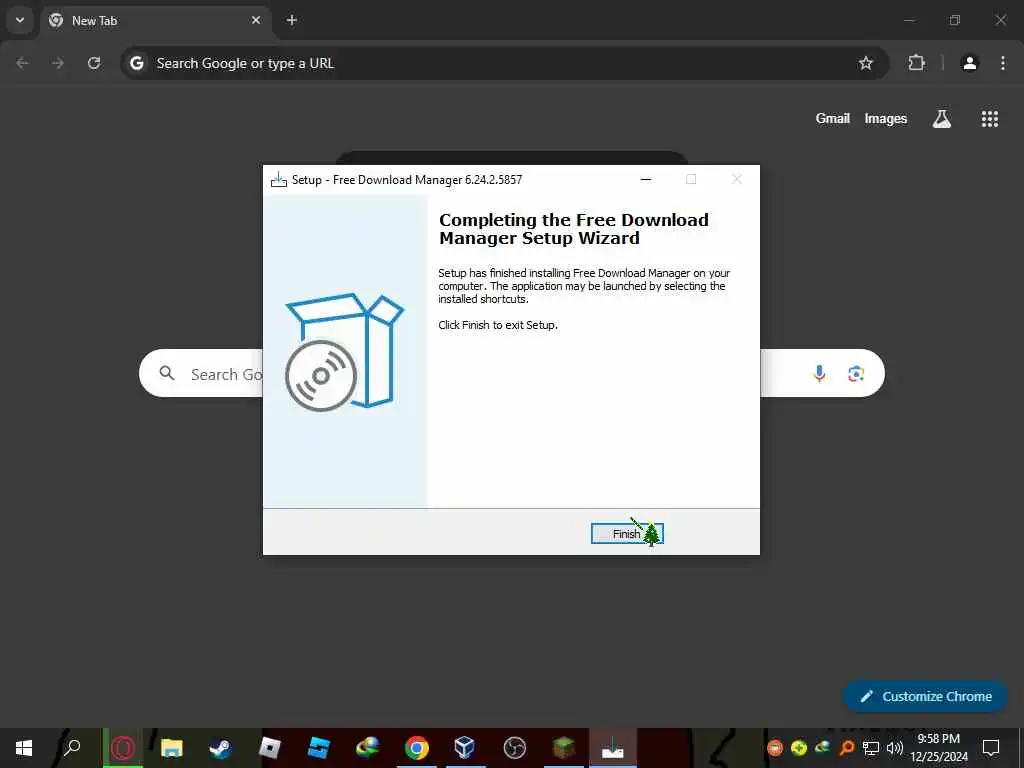Image resolution: width=1024 pixels, height=768 pixels.
Task: Start voice search with microphone icon
Action: (820, 373)
